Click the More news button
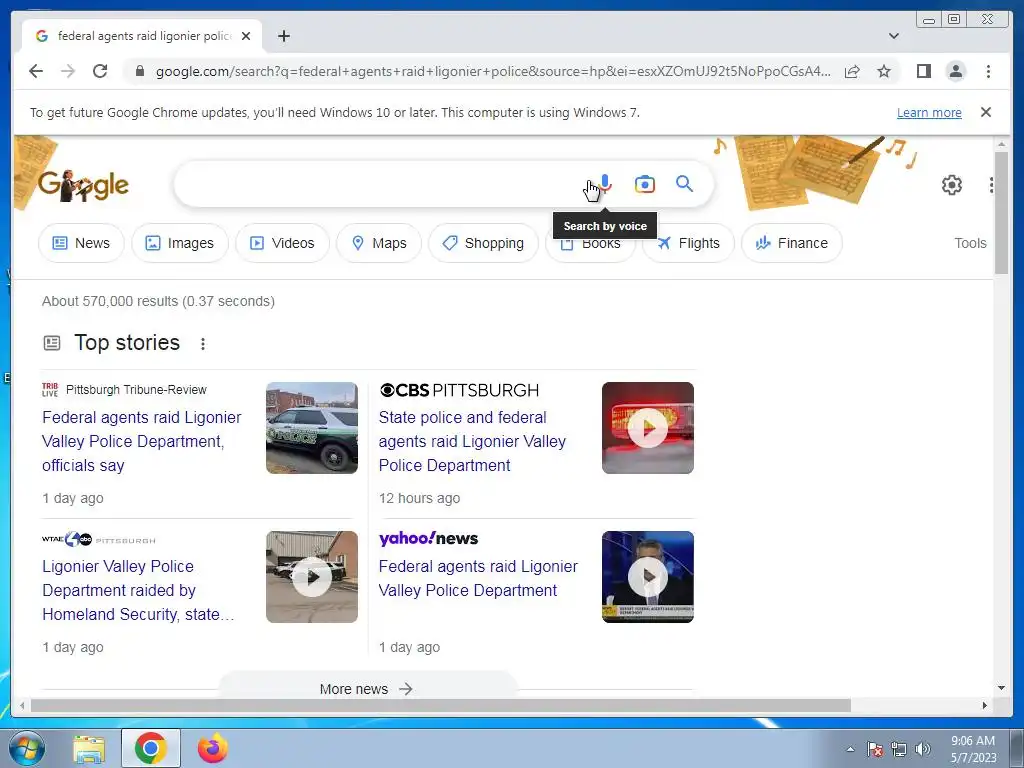The height and width of the screenshot is (768, 1024). pos(366,688)
